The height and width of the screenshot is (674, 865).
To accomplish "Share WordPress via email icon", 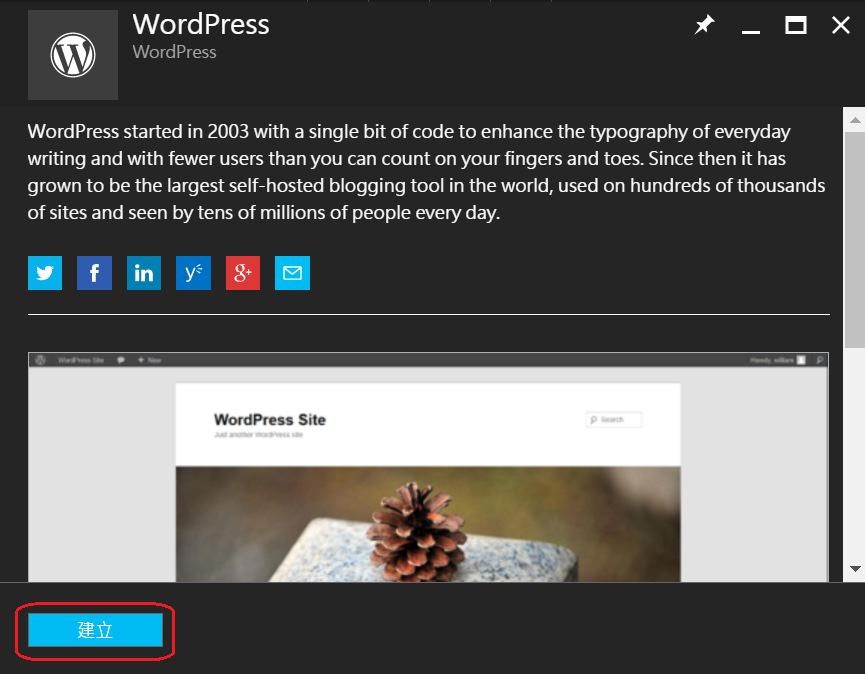I will [x=292, y=272].
